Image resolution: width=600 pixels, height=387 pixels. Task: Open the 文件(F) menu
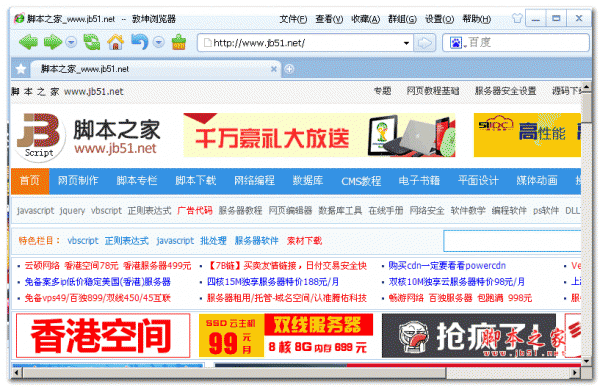293,19
